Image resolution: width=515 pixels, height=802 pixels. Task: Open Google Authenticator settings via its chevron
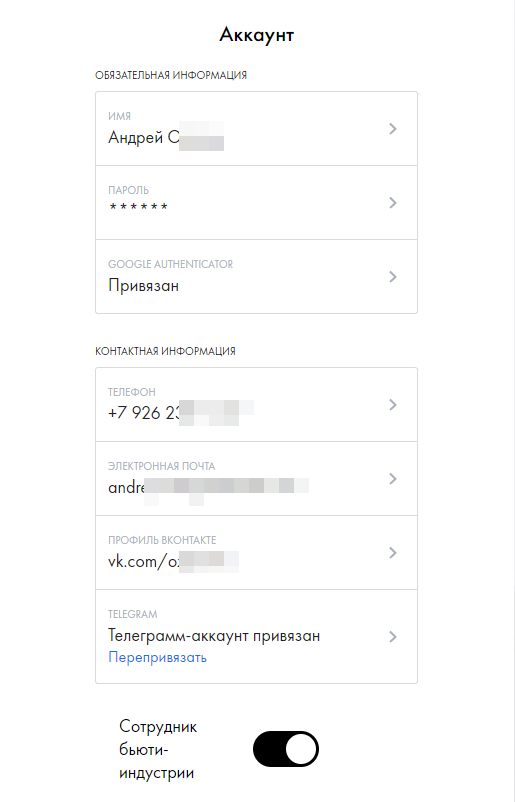click(393, 277)
